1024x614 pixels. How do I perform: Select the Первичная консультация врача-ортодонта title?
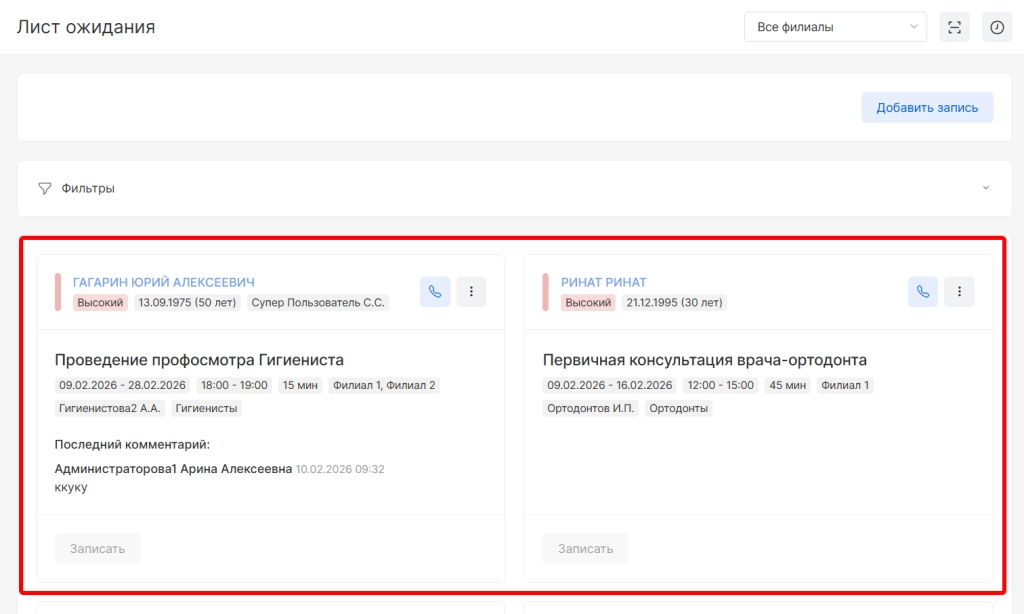click(704, 360)
